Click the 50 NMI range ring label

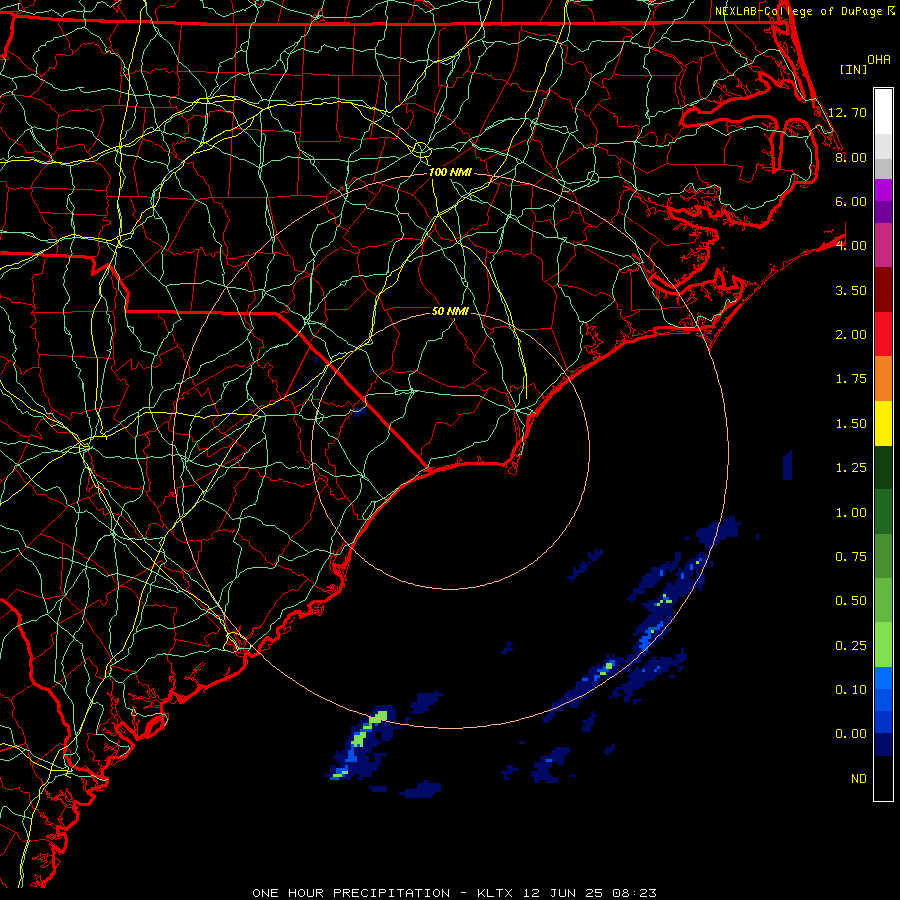pyautogui.click(x=450, y=311)
